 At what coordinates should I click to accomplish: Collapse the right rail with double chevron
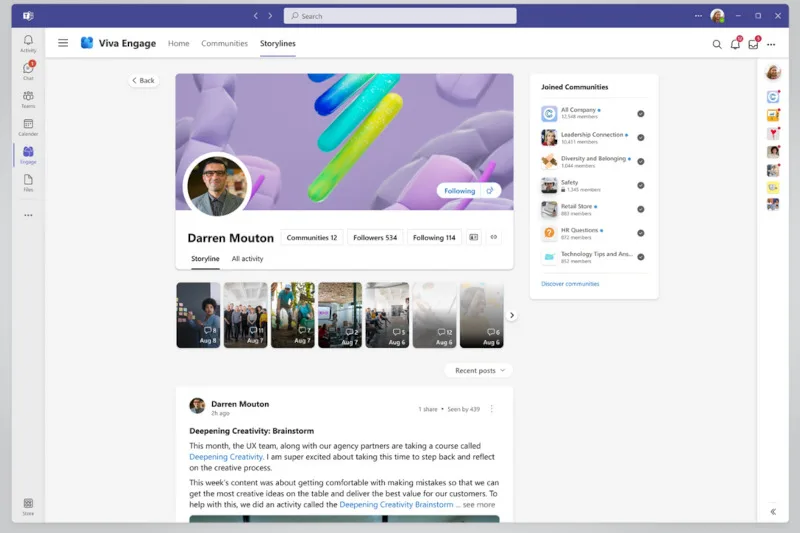click(773, 512)
